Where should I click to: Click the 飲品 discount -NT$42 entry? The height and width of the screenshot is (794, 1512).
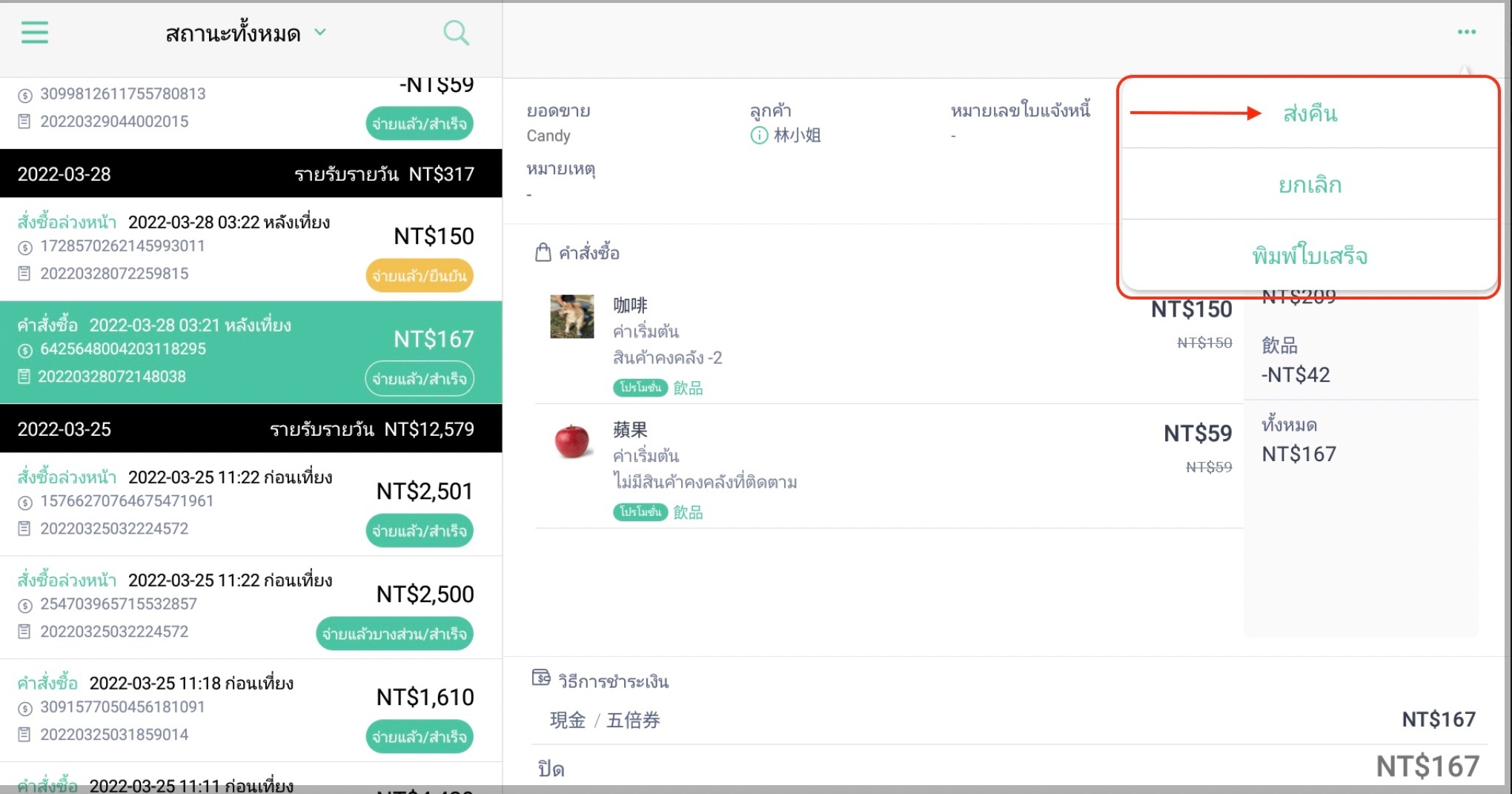click(x=1296, y=360)
